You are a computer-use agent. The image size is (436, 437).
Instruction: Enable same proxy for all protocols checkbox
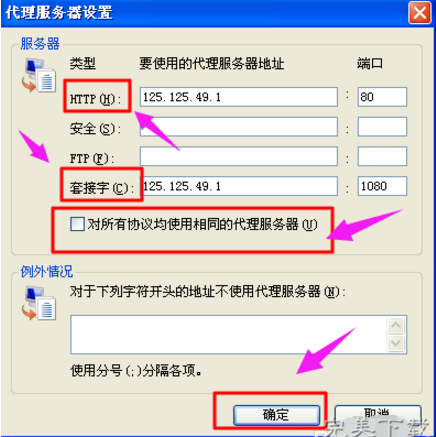77,224
